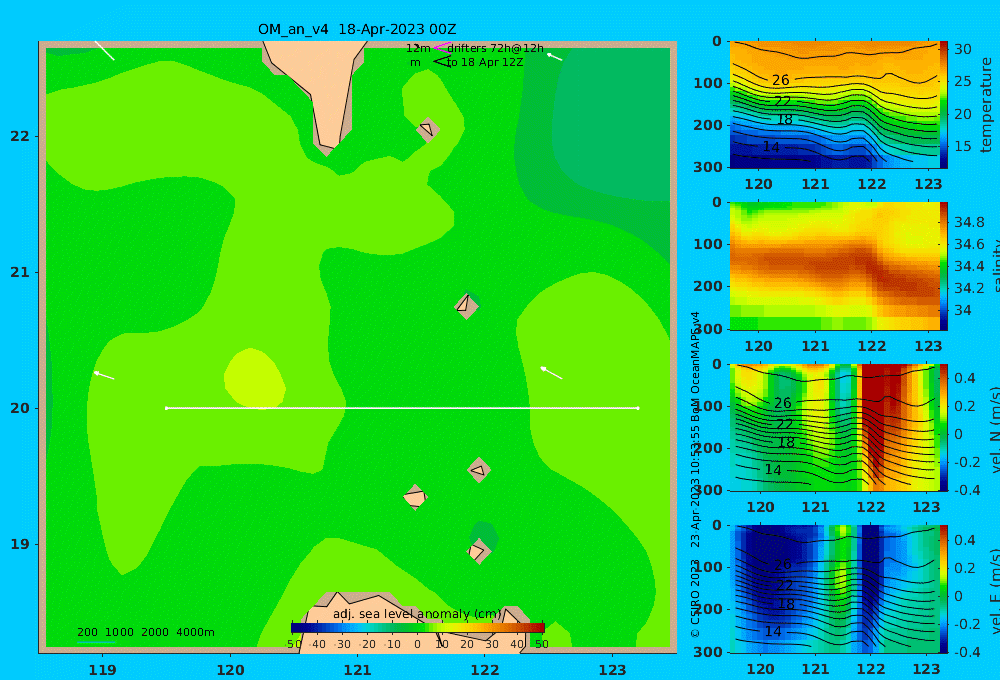Click the '34.8' tick on the salinity colorbar
This screenshot has height=680, width=1000.
(969, 223)
